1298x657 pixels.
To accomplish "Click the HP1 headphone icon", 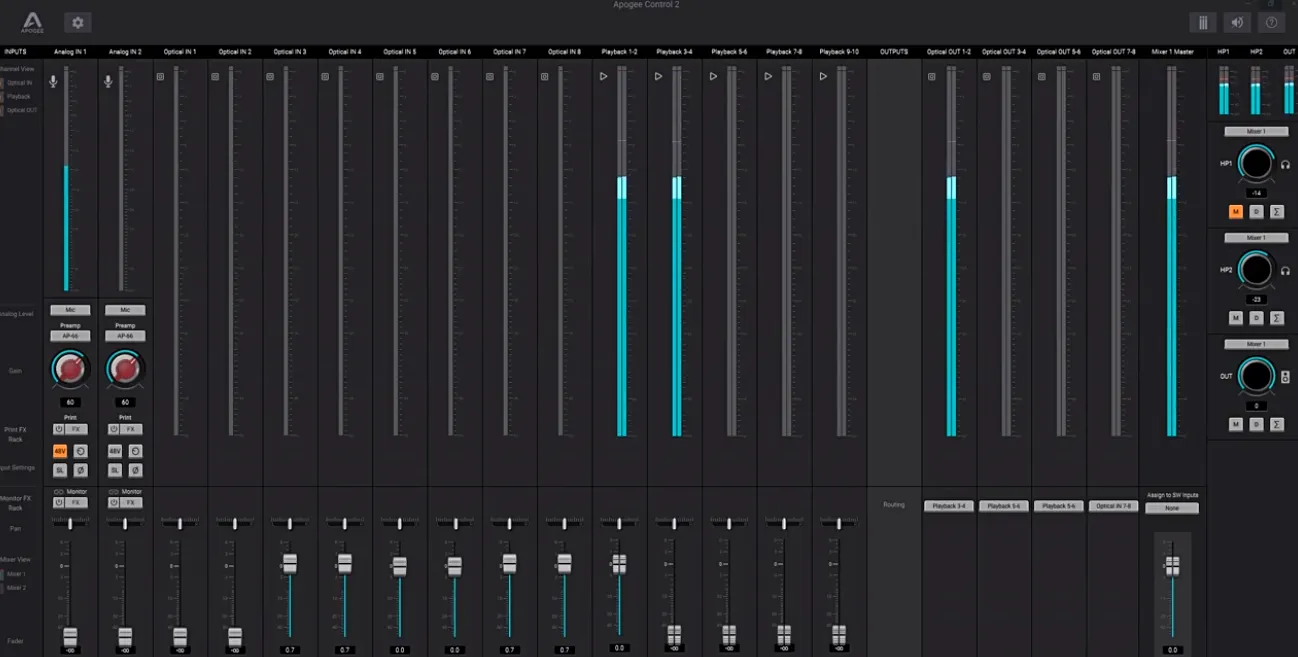I will click(x=1285, y=164).
